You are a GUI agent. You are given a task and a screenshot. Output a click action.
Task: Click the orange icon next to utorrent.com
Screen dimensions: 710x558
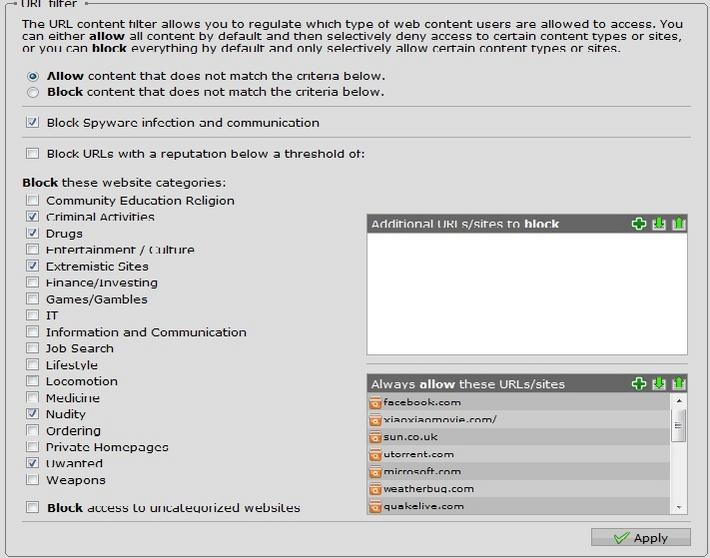[x=376, y=454]
